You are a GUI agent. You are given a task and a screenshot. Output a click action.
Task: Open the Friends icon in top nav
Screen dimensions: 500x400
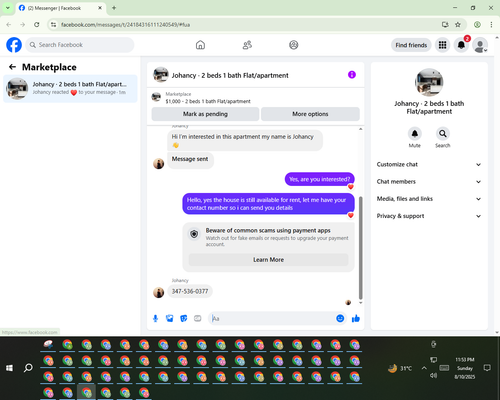tap(247, 45)
